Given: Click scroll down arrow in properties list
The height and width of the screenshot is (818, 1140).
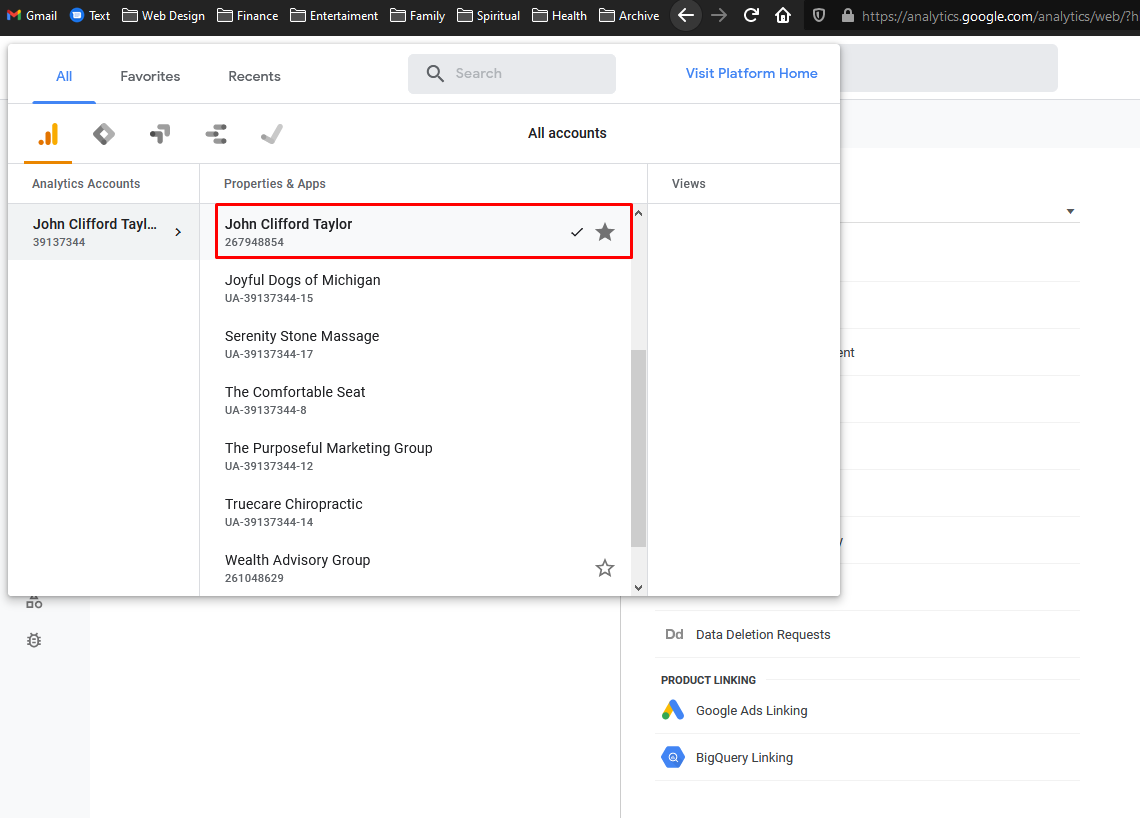Looking at the screenshot, I should point(638,588).
